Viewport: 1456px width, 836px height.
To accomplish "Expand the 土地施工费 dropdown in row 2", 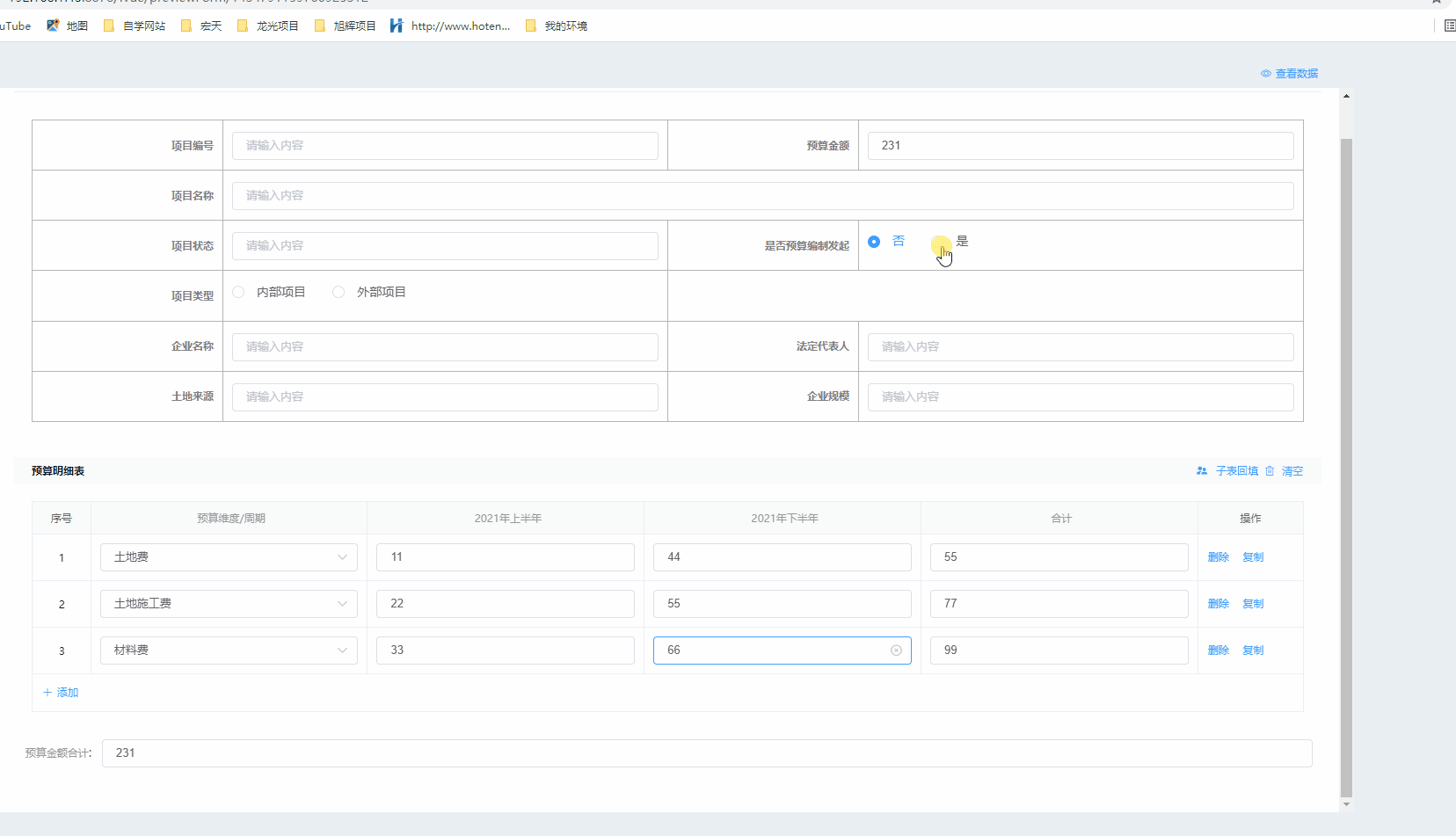I will click(342, 604).
